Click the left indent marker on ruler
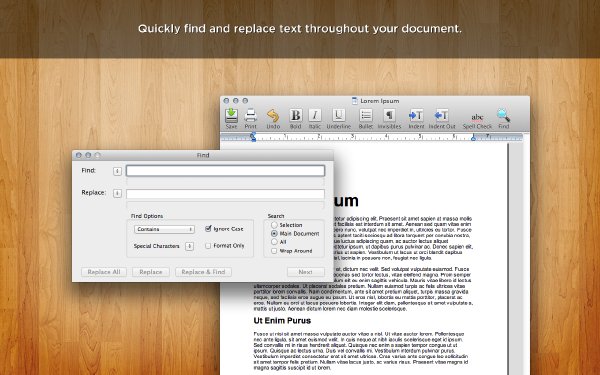This screenshot has height=375, width=600. point(253,137)
